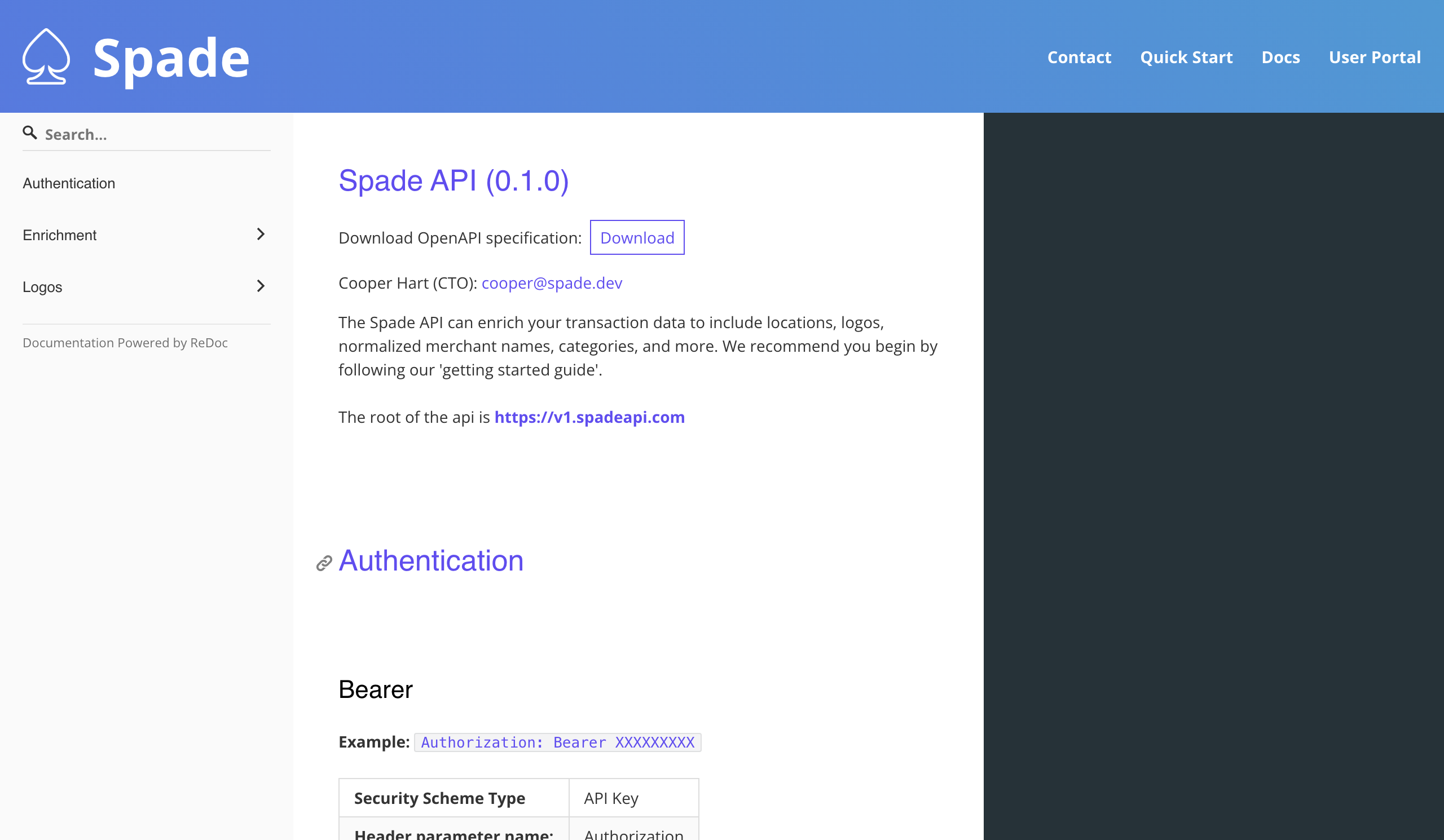Click the Authorization: Bearer XXXXXXXXX code example
Screen dimensions: 1444x840
pos(557,742)
